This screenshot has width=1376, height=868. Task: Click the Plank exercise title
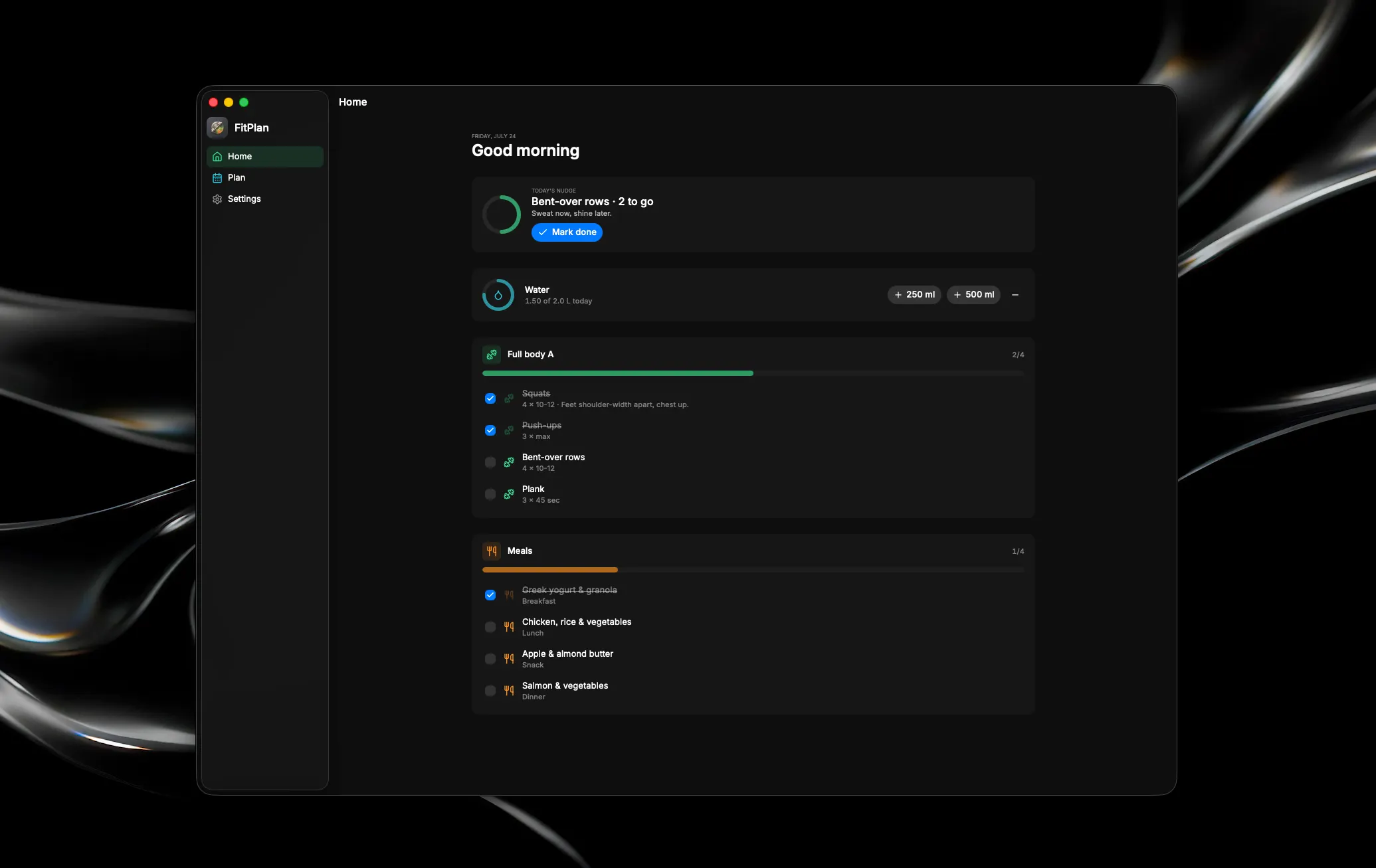534,489
